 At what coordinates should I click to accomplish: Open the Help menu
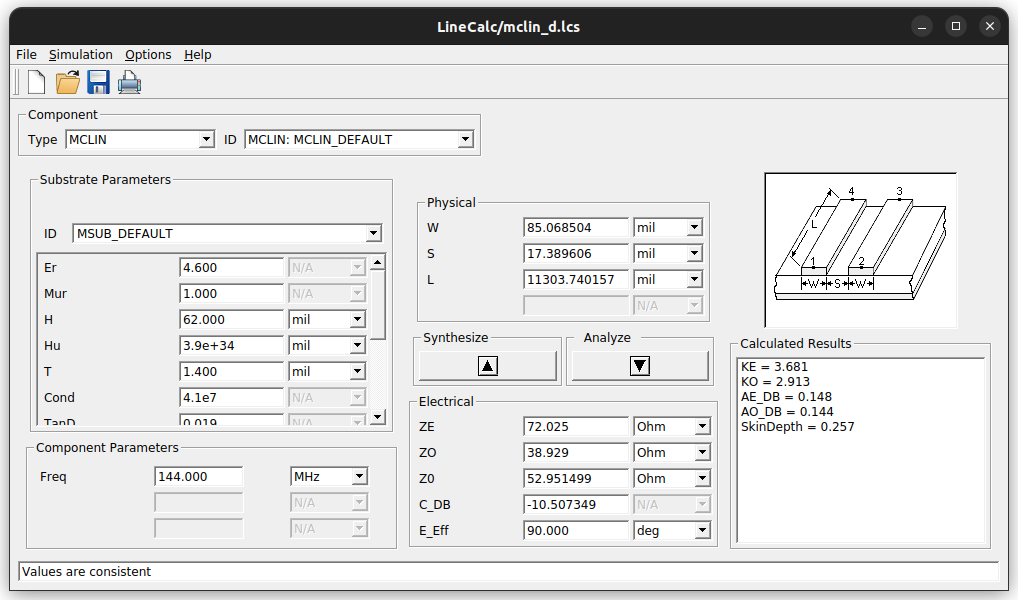coord(197,55)
